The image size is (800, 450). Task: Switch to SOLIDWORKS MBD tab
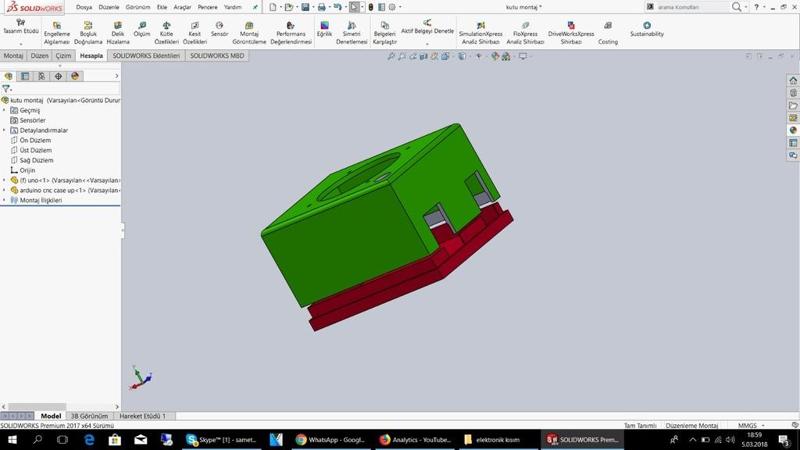217,56
